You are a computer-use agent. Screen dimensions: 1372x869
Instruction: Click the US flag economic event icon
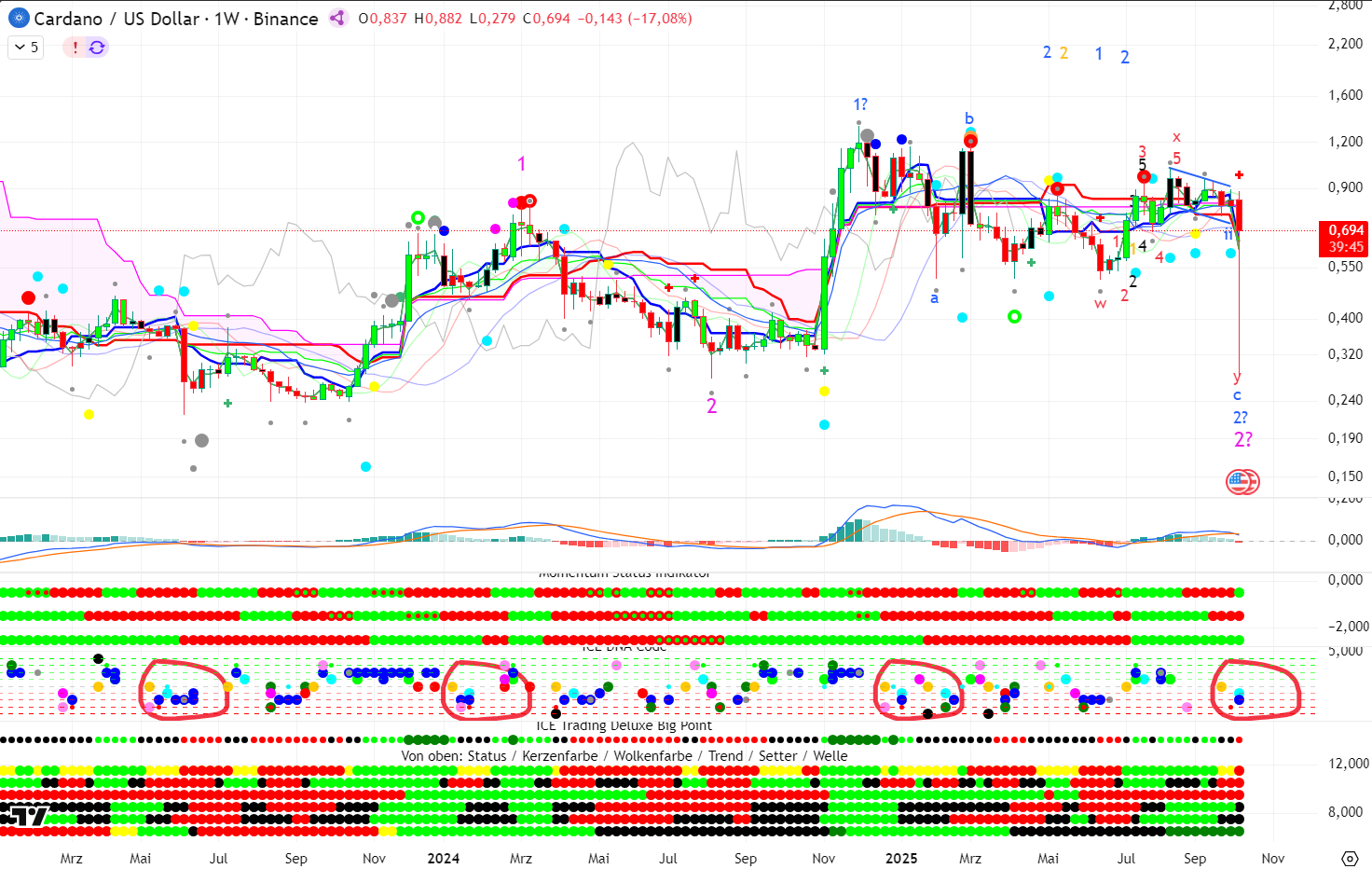1241,482
